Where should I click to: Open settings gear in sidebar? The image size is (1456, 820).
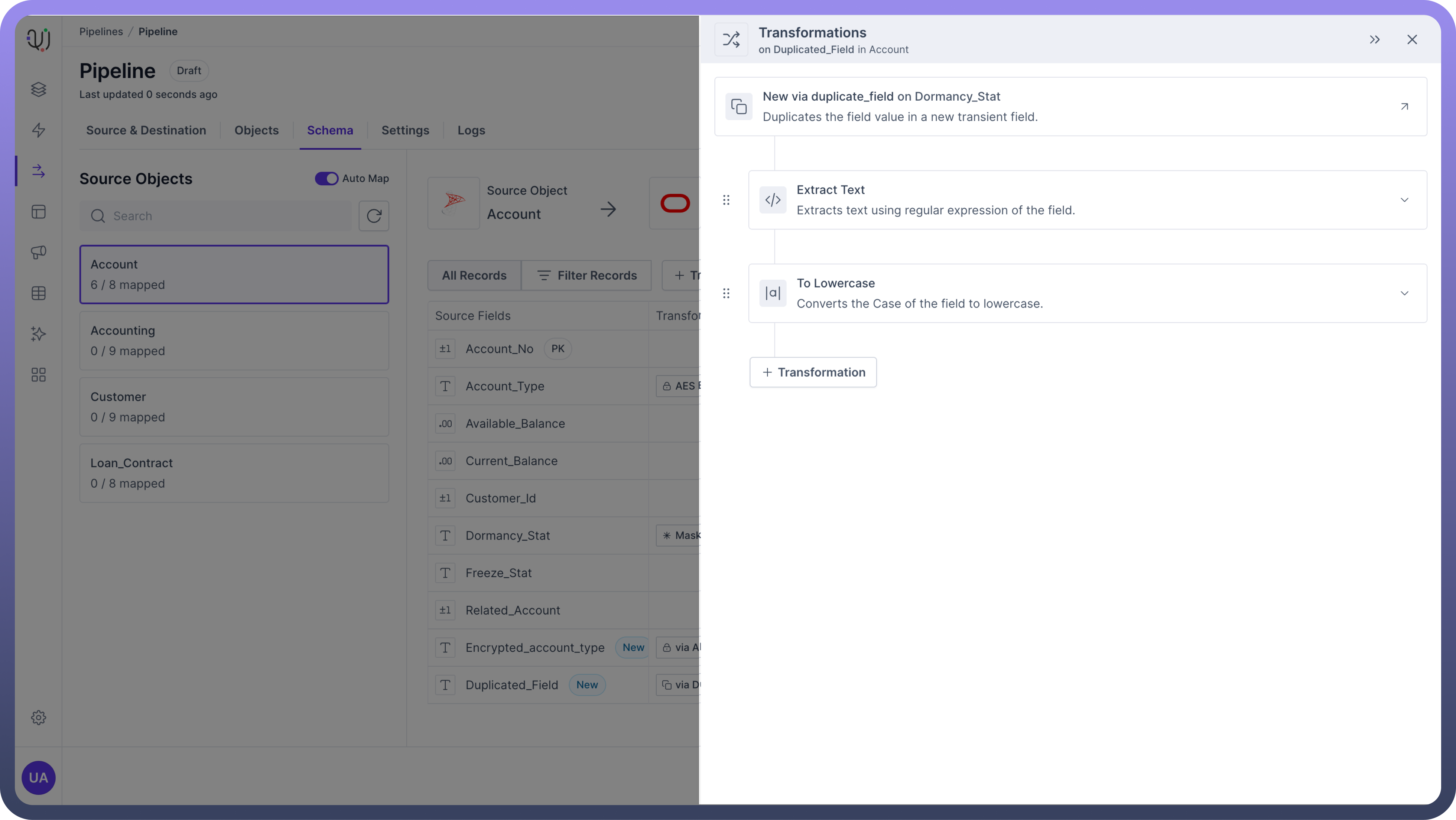[38, 718]
